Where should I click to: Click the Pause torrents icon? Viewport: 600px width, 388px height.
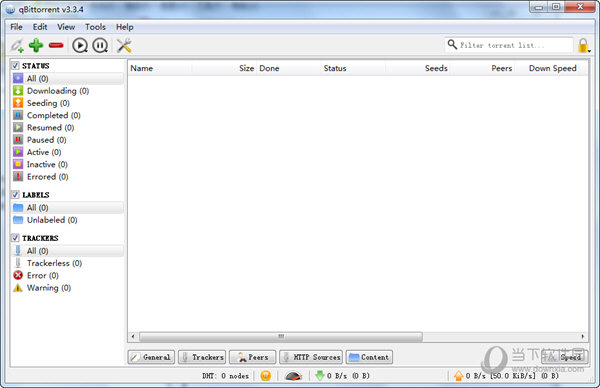coord(100,46)
